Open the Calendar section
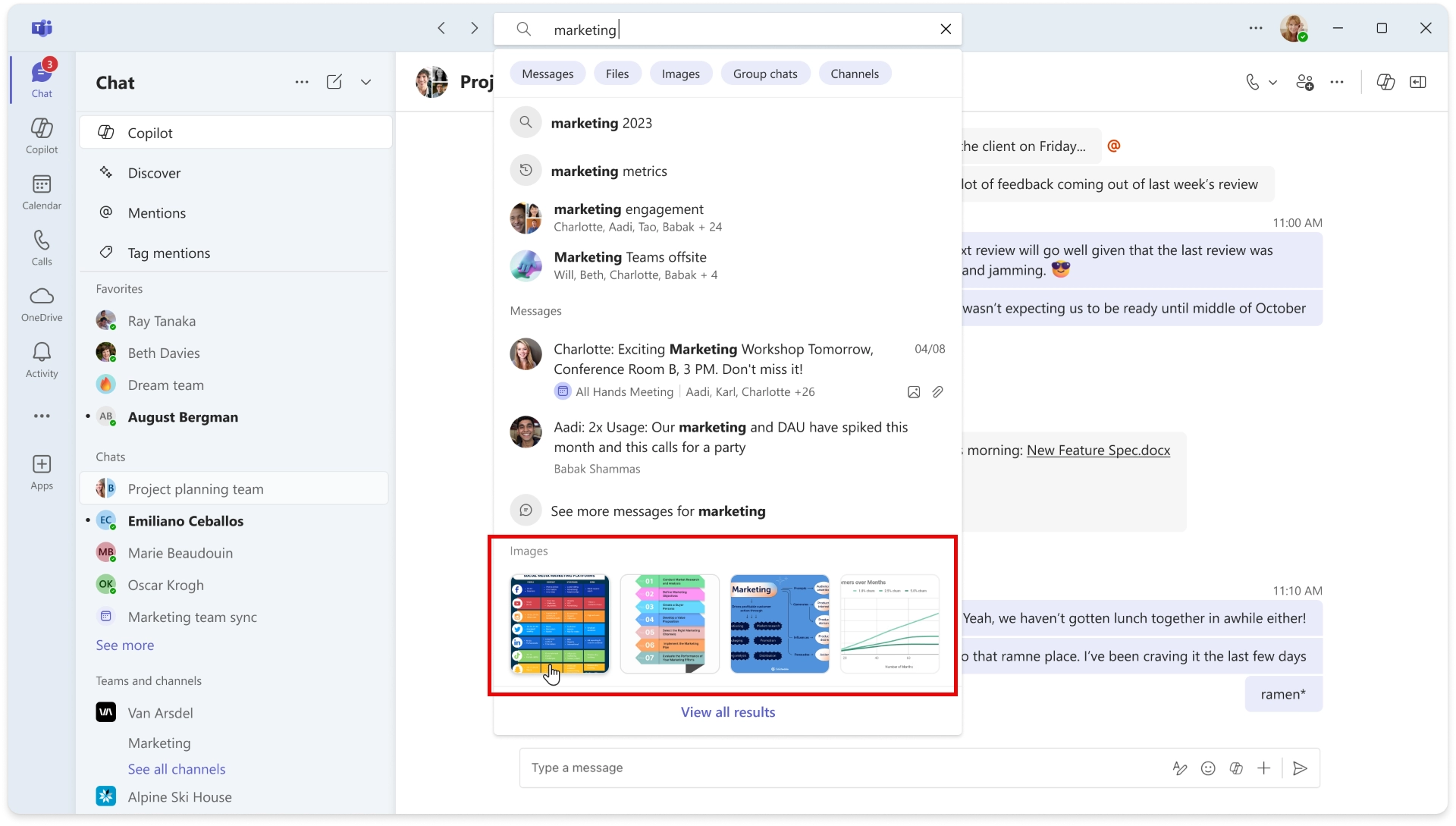The image size is (1456, 826). coord(42,191)
